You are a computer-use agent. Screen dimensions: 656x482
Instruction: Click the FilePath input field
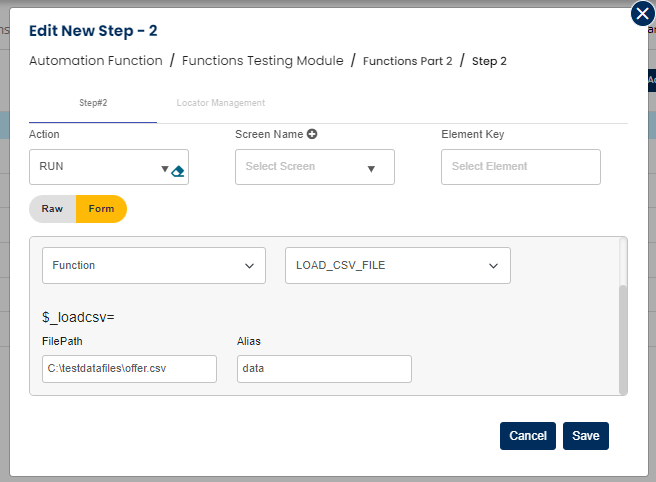129,368
